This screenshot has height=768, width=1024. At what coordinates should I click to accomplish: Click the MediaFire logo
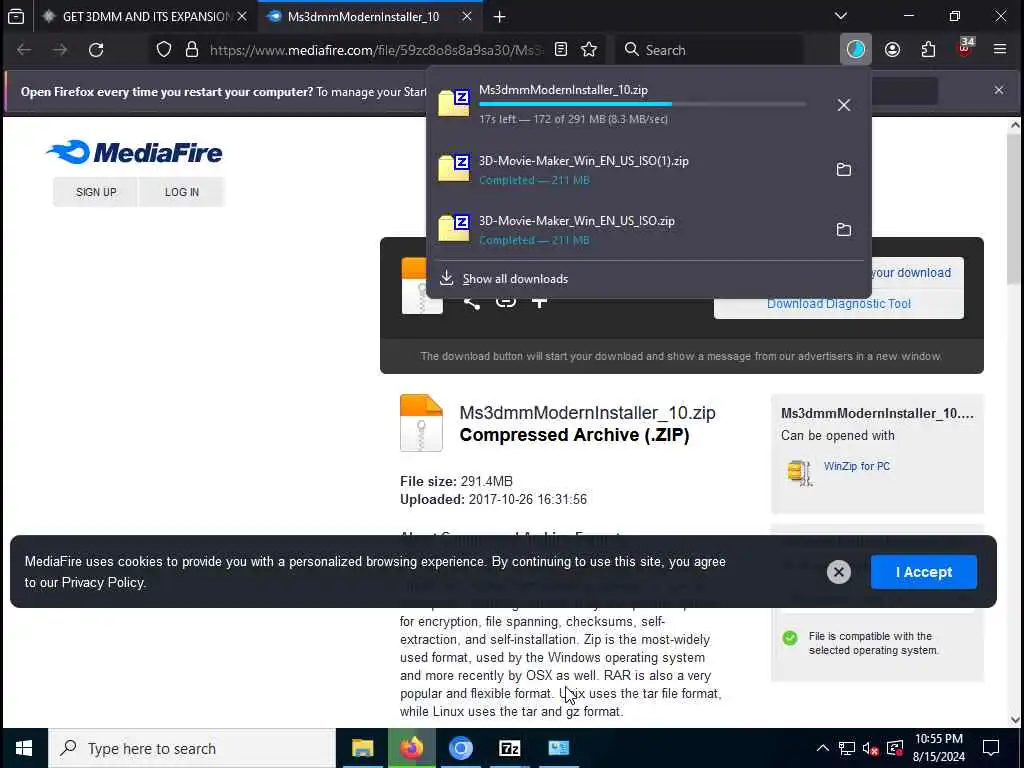pyautogui.click(x=135, y=152)
